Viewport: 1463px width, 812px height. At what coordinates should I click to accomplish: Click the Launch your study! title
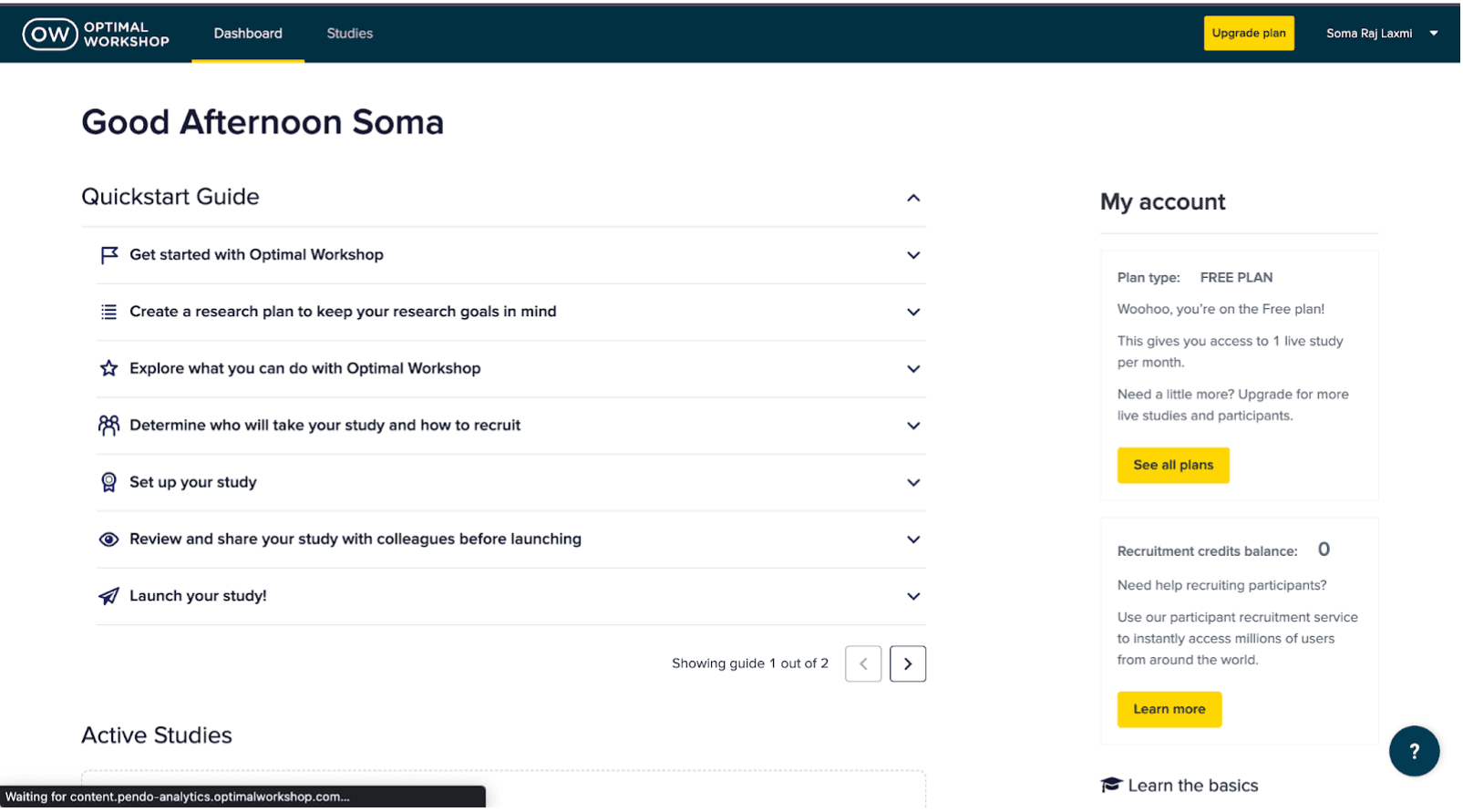[x=199, y=597]
